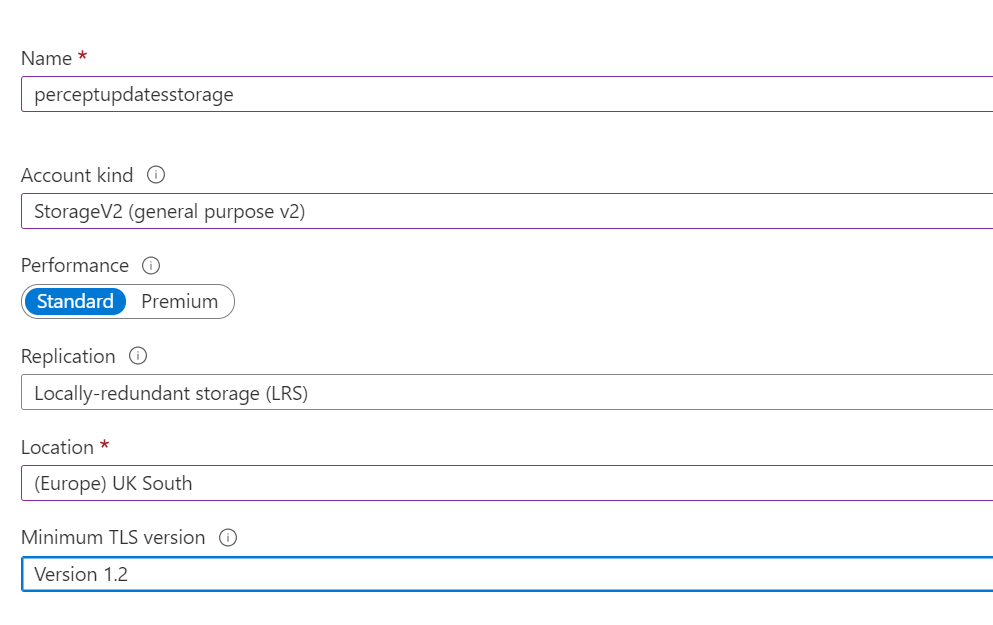Viewport: 993px width, 625px height.
Task: Click the Replication info icon
Action: point(138,356)
